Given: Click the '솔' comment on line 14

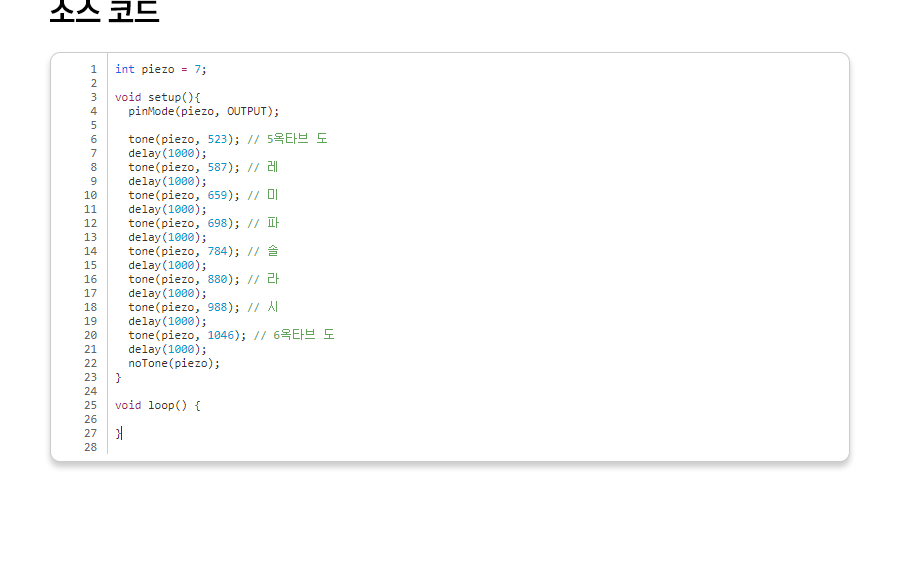Looking at the screenshot, I should pyautogui.click(x=273, y=251).
